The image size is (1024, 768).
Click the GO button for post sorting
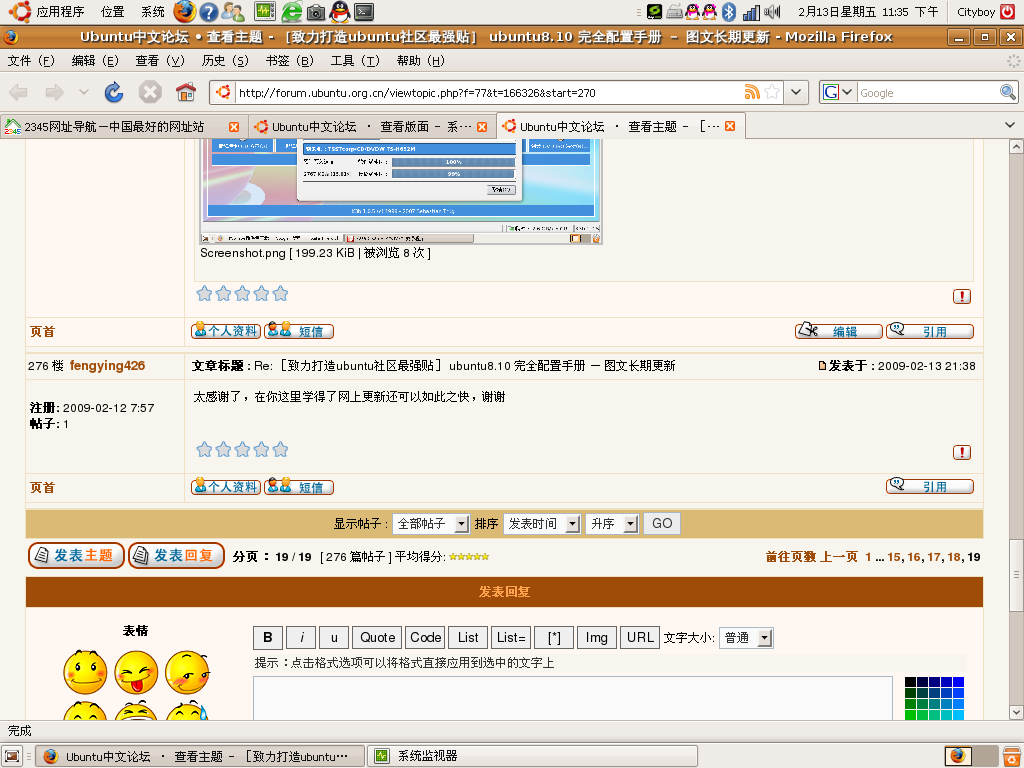pyautogui.click(x=662, y=523)
